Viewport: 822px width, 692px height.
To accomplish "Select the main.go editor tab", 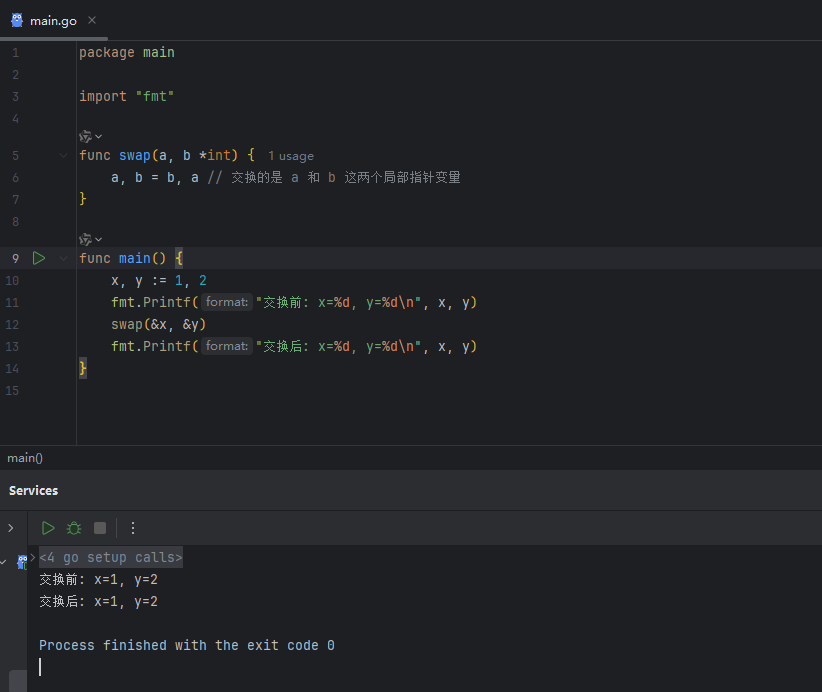I will tap(53, 21).
